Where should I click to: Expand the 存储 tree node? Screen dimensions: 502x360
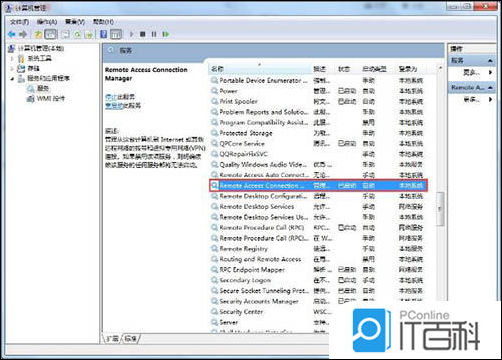pyautogui.click(x=12, y=68)
